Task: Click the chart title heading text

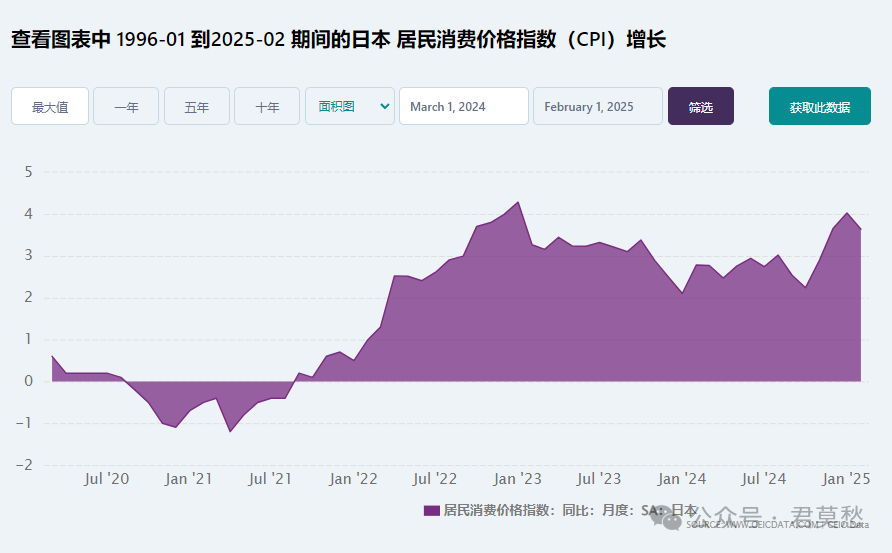Action: pyautogui.click(x=338, y=40)
